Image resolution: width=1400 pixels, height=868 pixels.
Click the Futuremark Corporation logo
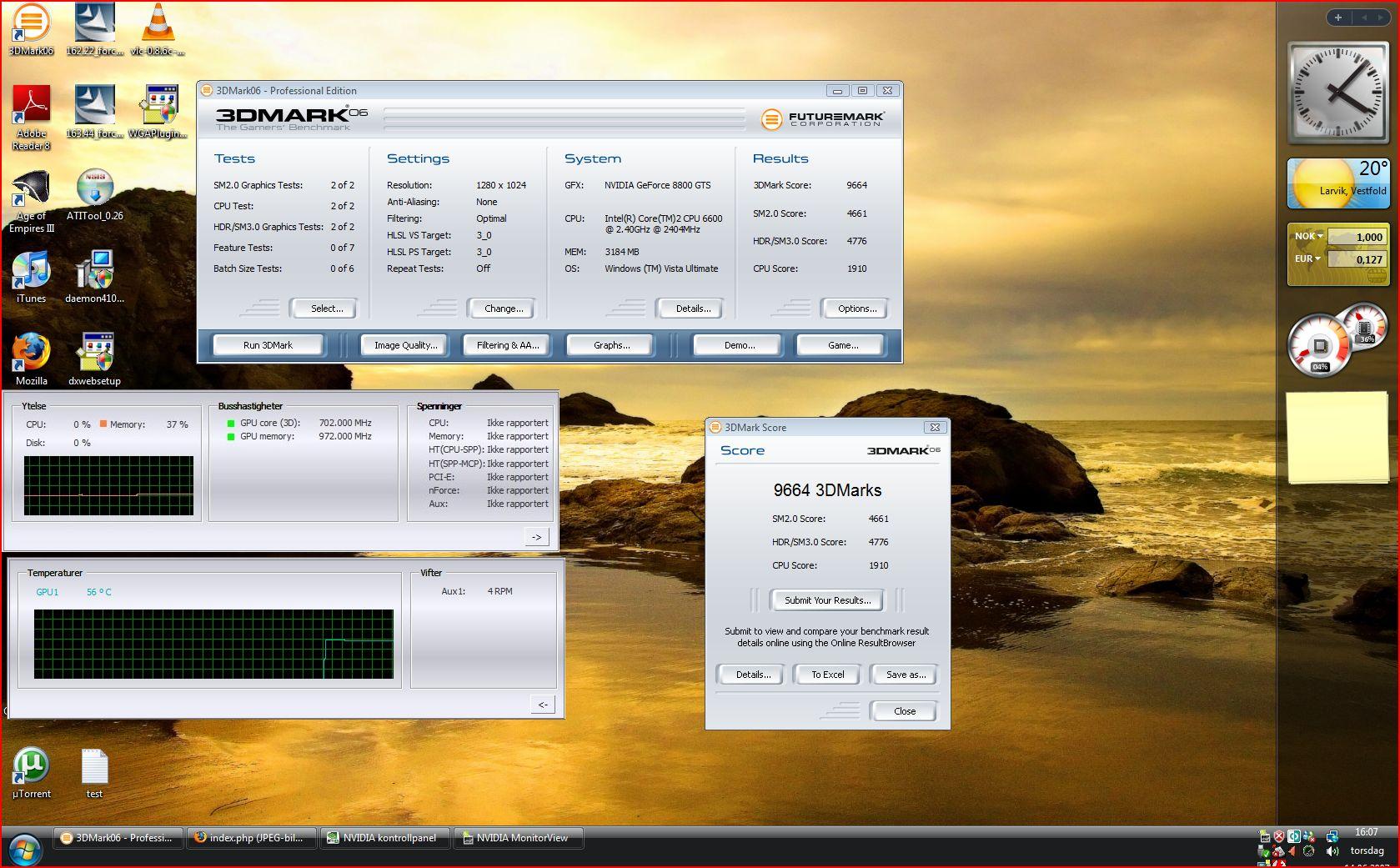click(822, 119)
